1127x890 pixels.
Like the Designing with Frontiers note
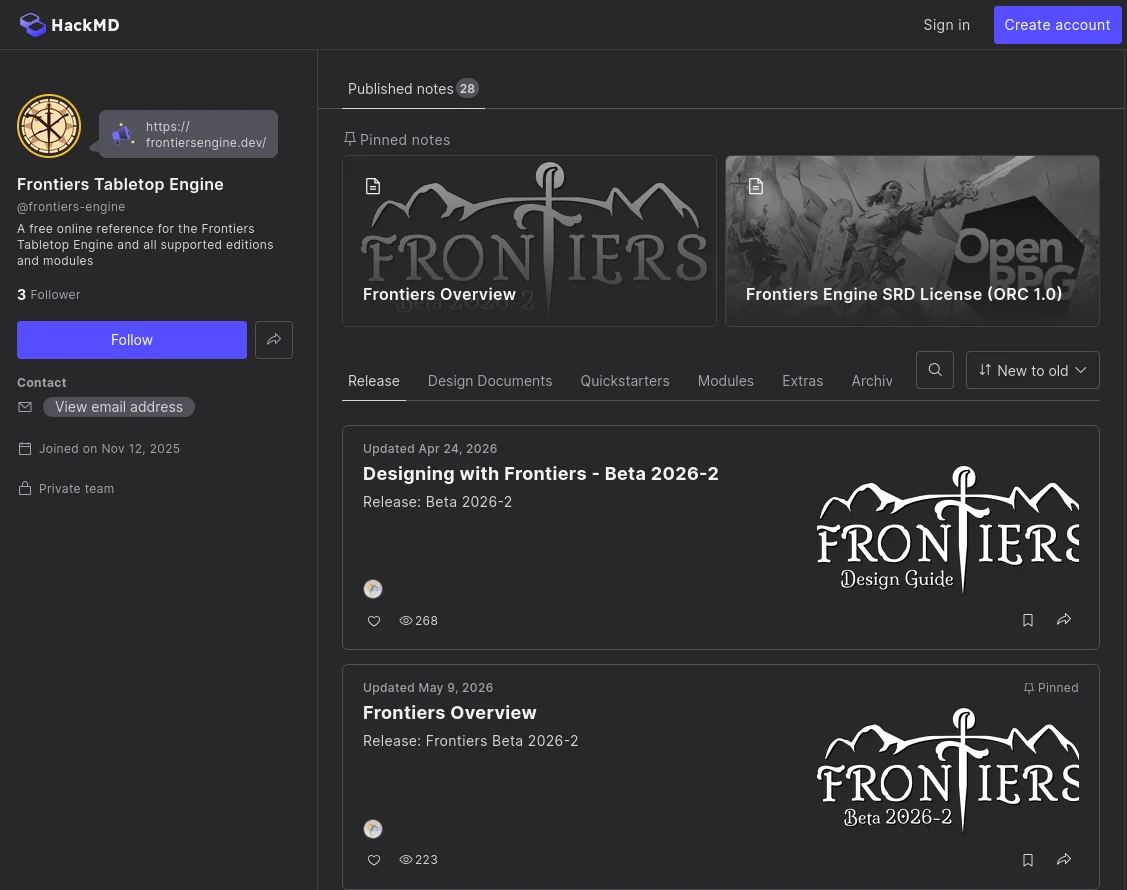point(374,621)
